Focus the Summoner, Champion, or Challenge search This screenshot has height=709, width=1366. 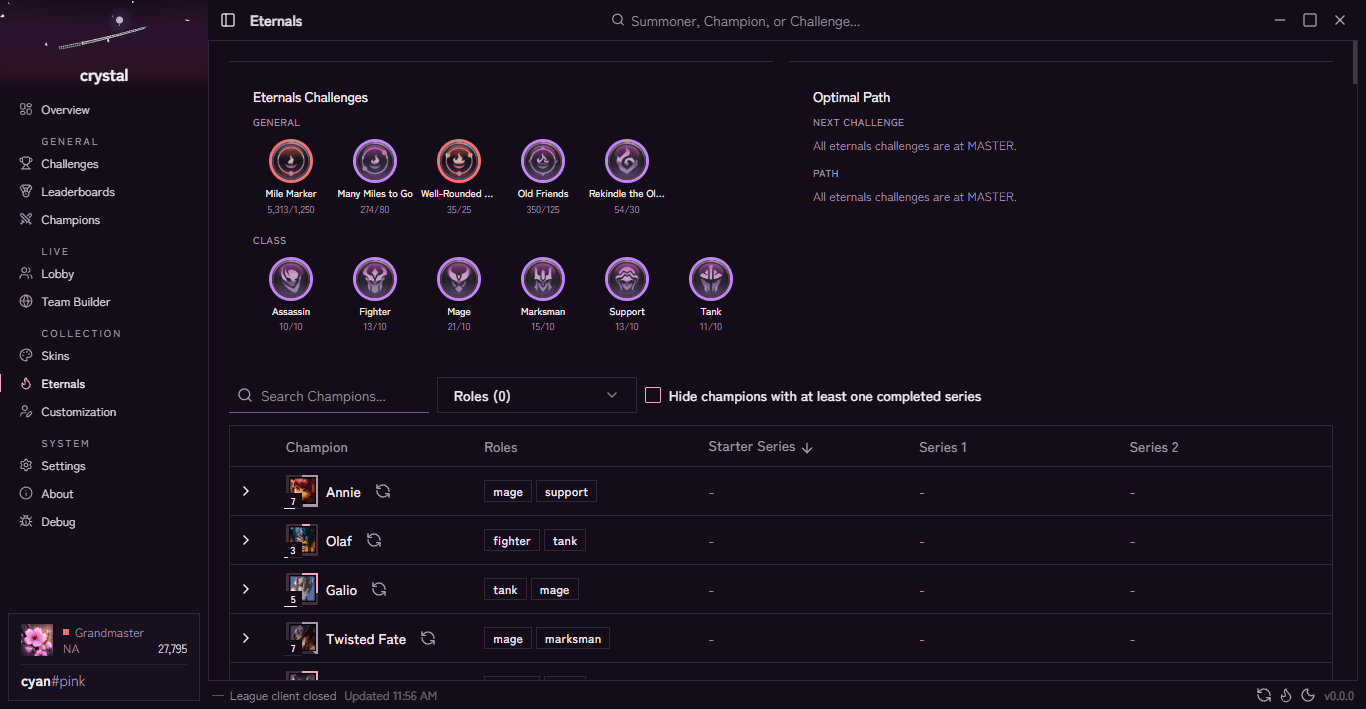pos(745,20)
